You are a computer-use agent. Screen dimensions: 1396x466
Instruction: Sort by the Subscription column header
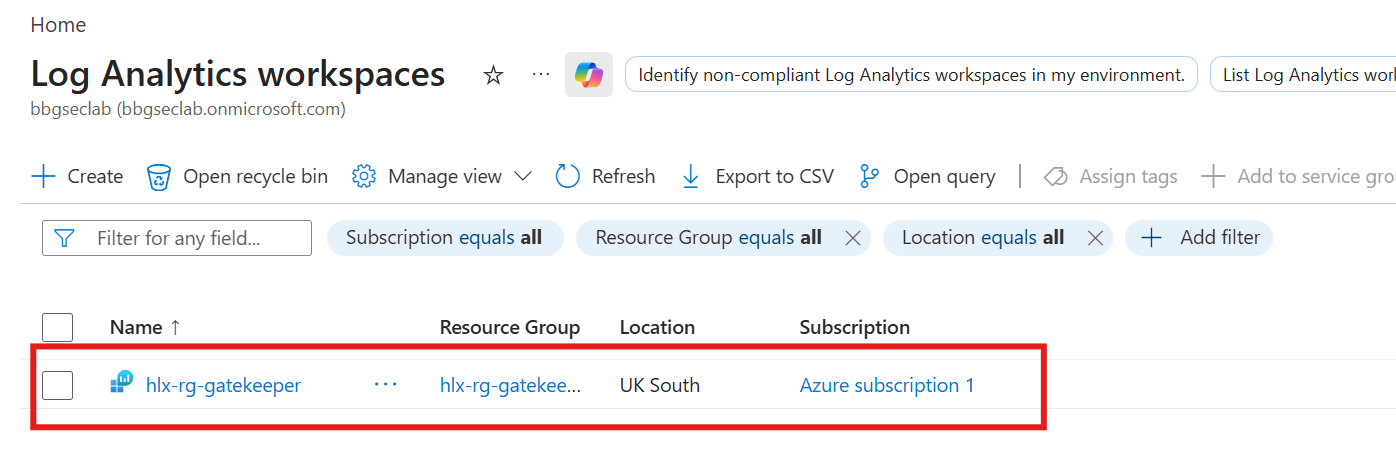coord(855,328)
